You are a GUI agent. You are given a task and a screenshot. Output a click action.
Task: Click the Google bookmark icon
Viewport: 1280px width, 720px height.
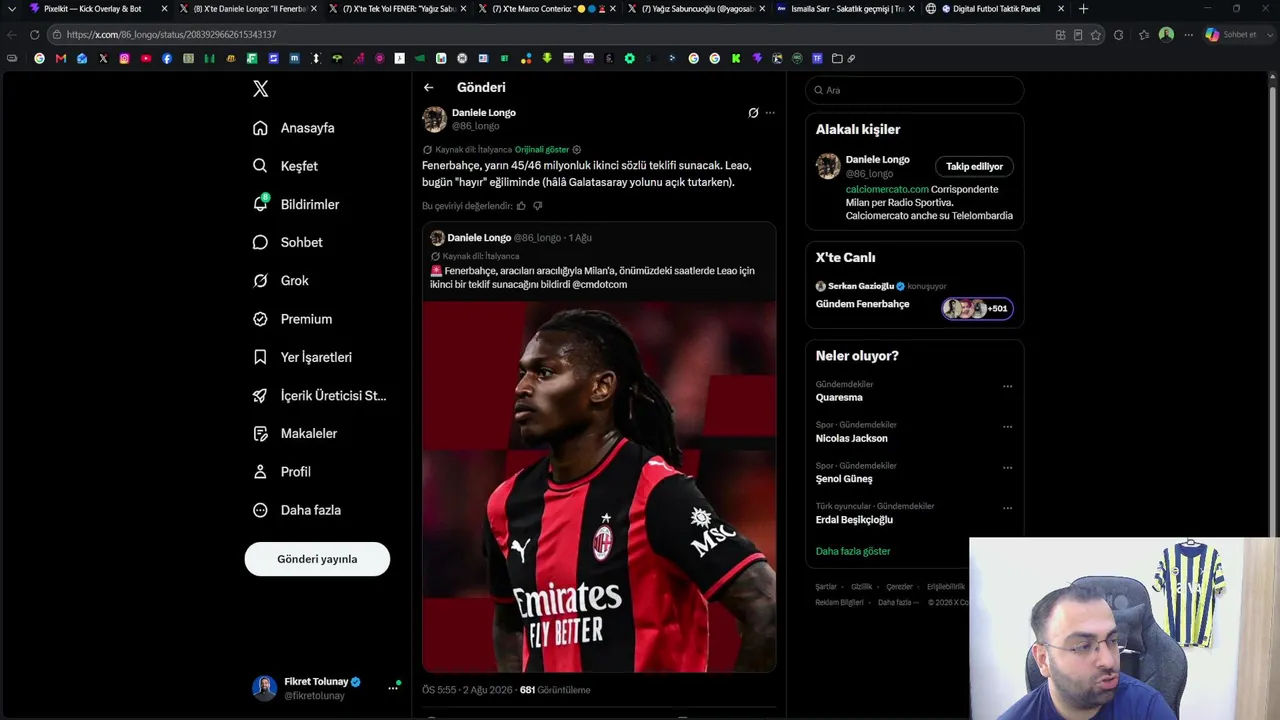pos(40,58)
